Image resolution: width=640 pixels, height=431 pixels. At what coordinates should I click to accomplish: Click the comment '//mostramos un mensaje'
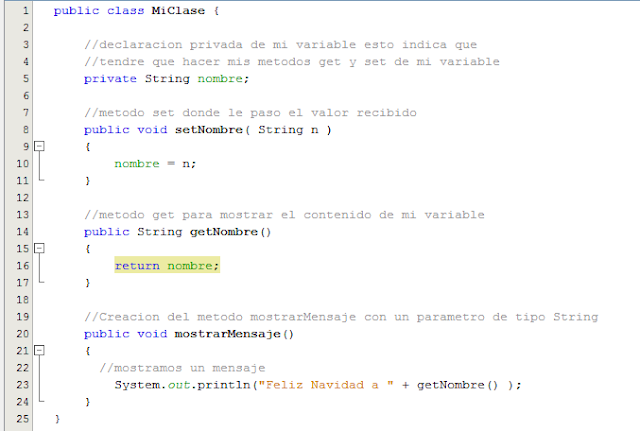[x=182, y=368]
